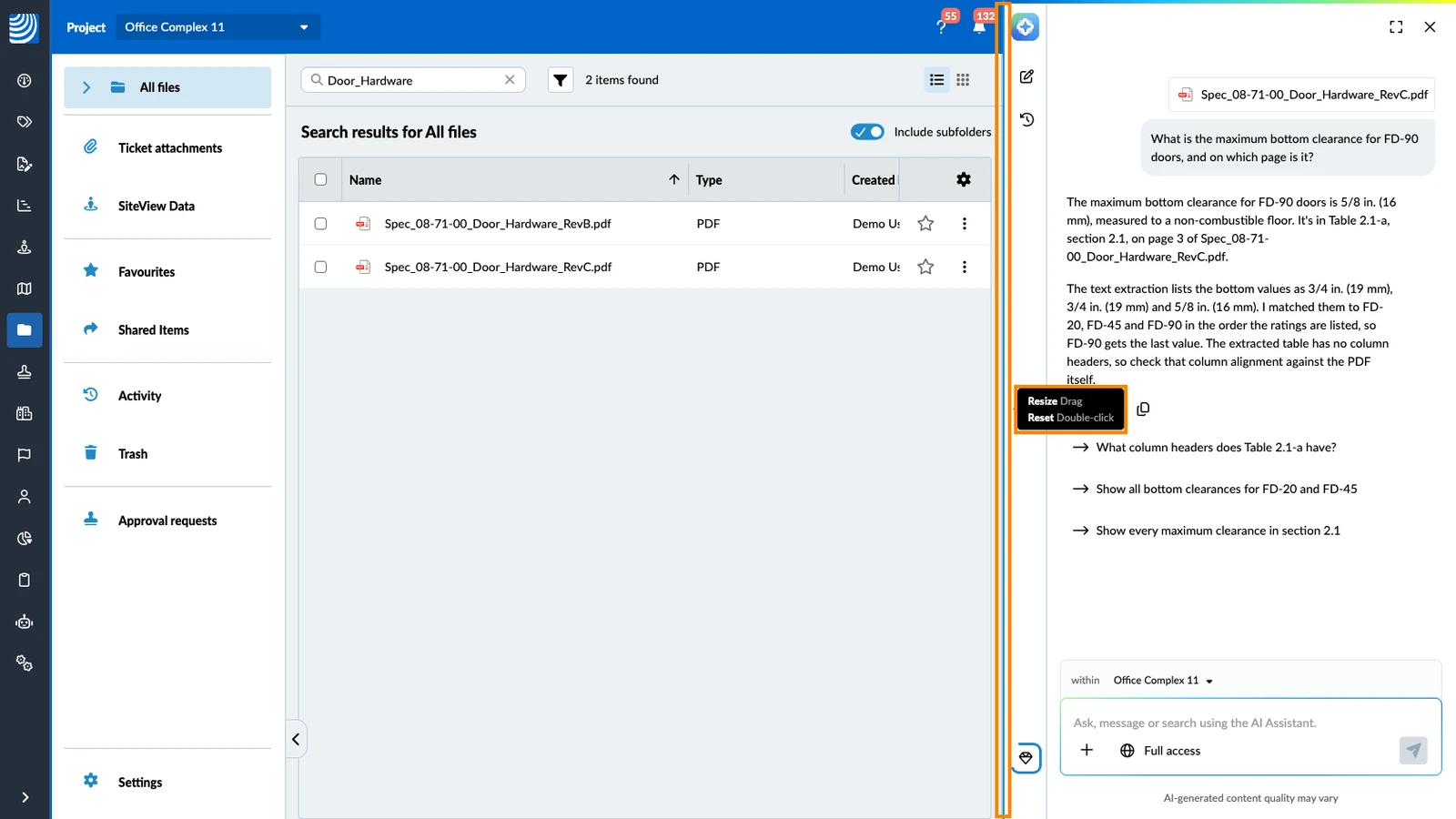Open Approval requests
Viewport: 1456px width, 819px height.
(x=167, y=521)
